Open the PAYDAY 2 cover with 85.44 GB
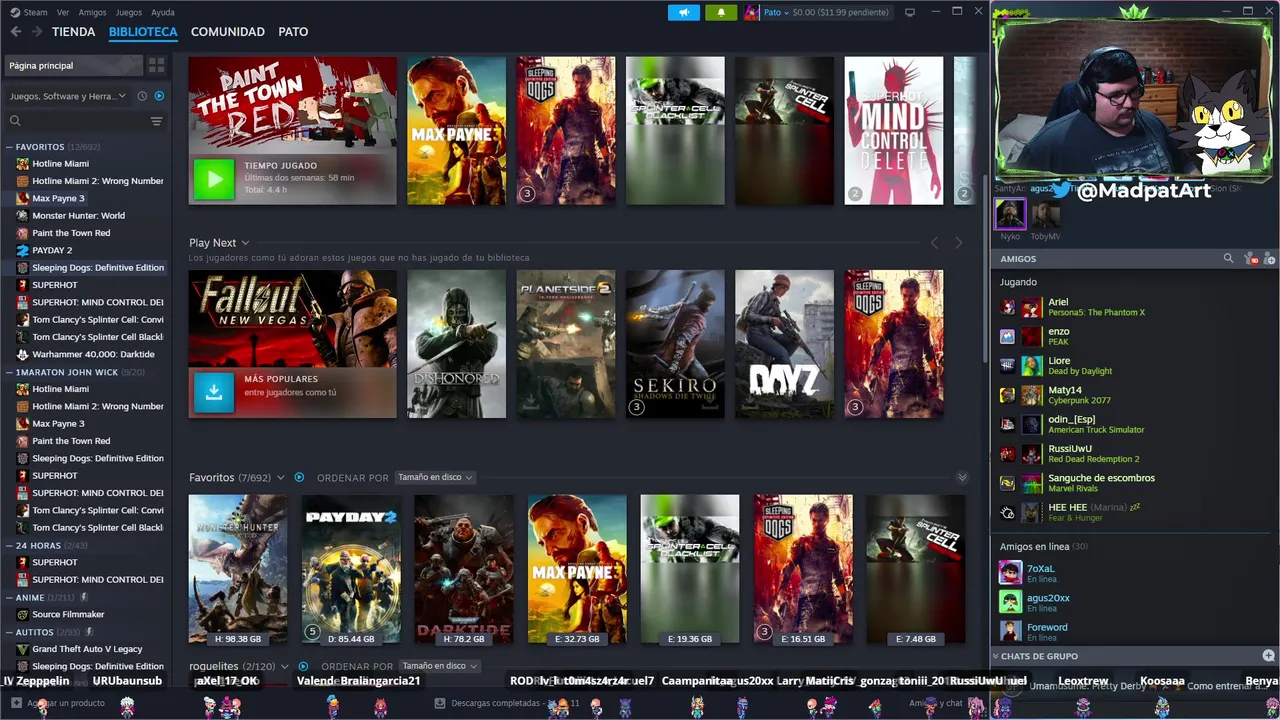Image resolution: width=1280 pixels, height=720 pixels. (x=351, y=569)
